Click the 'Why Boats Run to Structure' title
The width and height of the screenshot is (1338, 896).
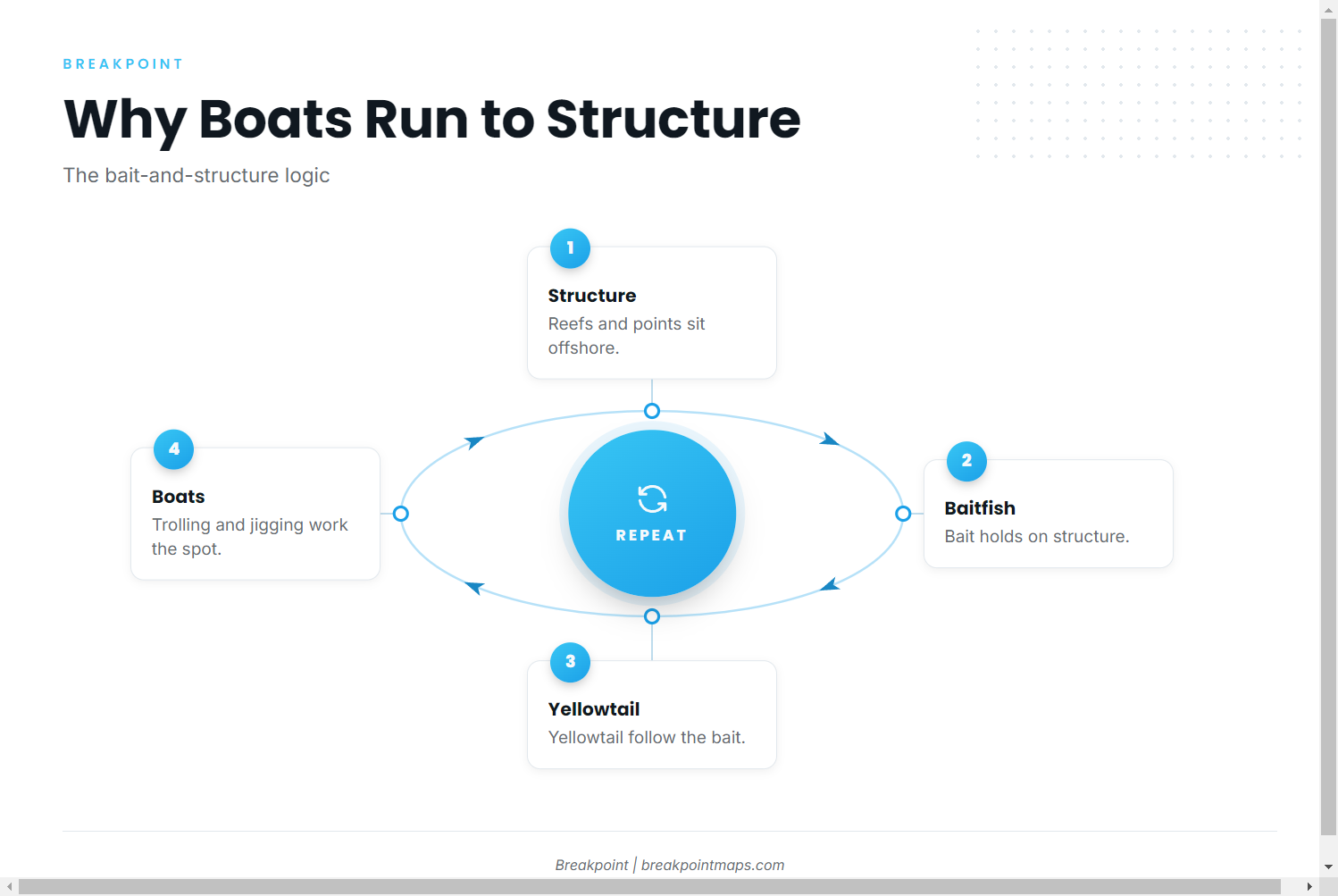click(x=432, y=120)
